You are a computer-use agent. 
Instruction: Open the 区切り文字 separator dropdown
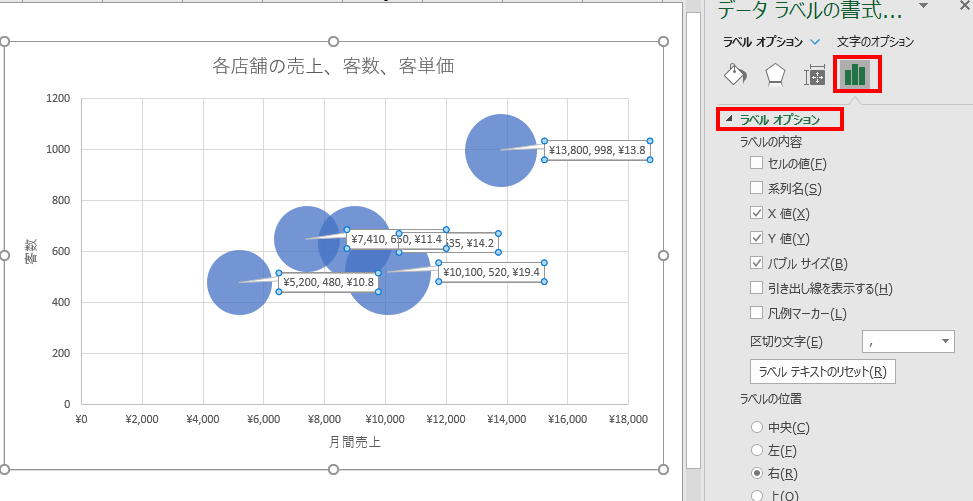[x=908, y=341]
